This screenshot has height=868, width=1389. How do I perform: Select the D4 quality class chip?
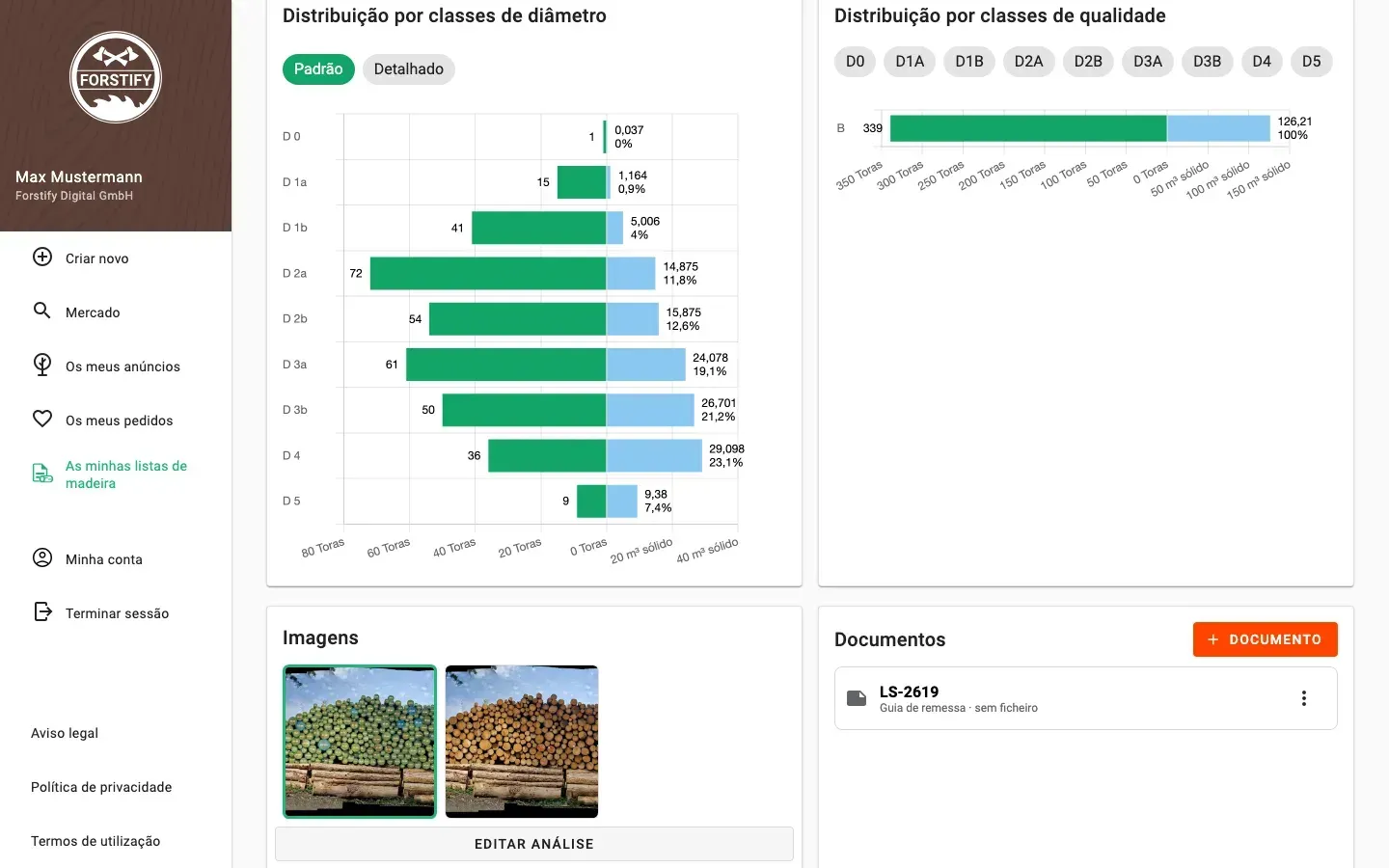click(x=1262, y=62)
